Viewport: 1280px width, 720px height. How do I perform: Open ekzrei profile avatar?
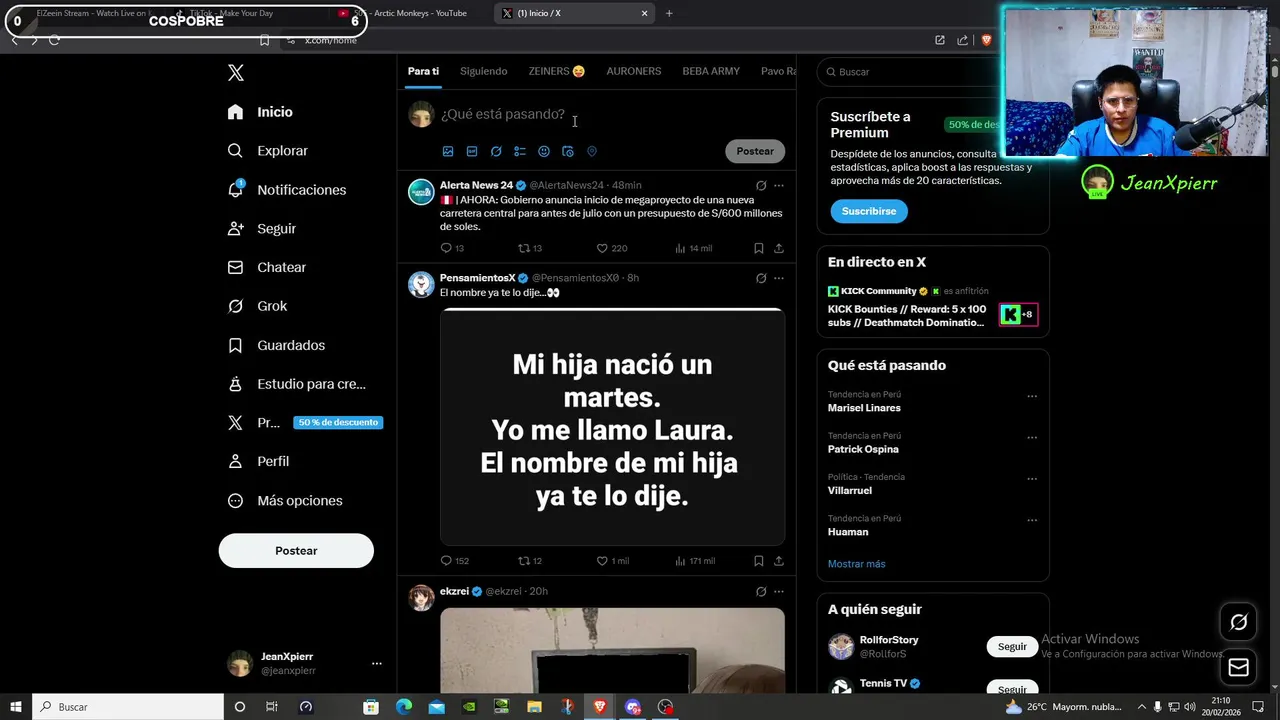coord(421,598)
